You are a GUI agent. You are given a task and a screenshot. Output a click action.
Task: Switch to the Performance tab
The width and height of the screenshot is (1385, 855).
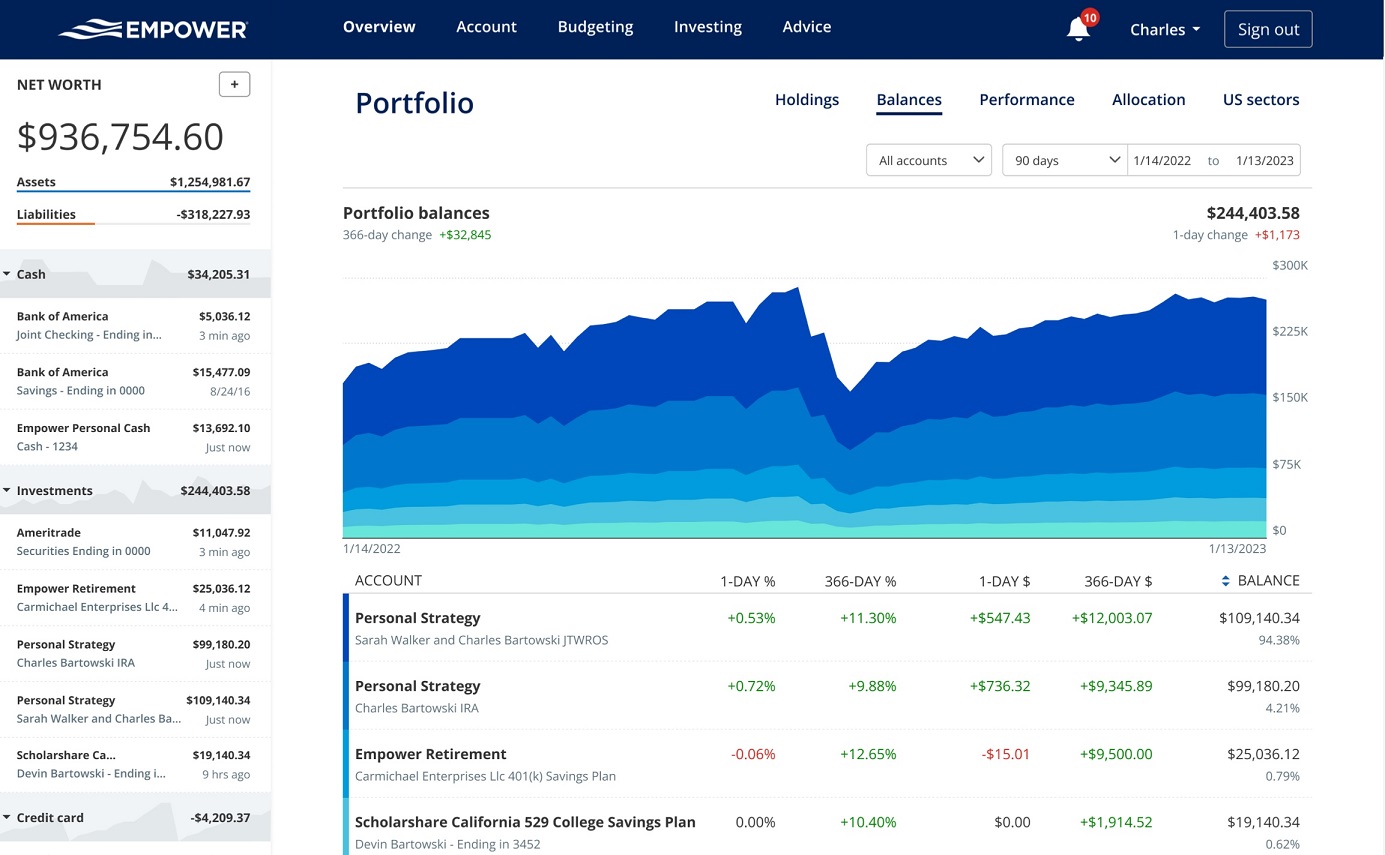pos(1027,100)
